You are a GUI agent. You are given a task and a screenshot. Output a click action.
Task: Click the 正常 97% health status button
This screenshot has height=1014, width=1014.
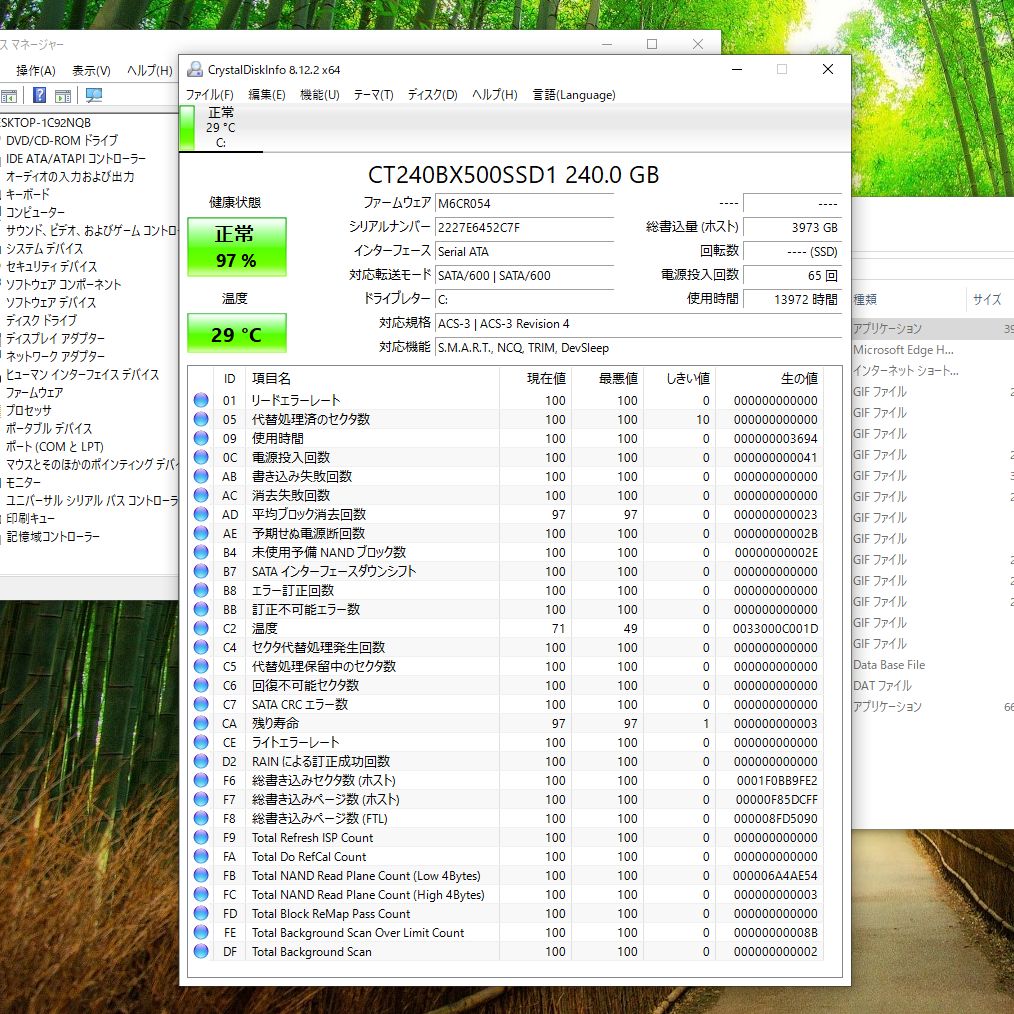point(235,246)
